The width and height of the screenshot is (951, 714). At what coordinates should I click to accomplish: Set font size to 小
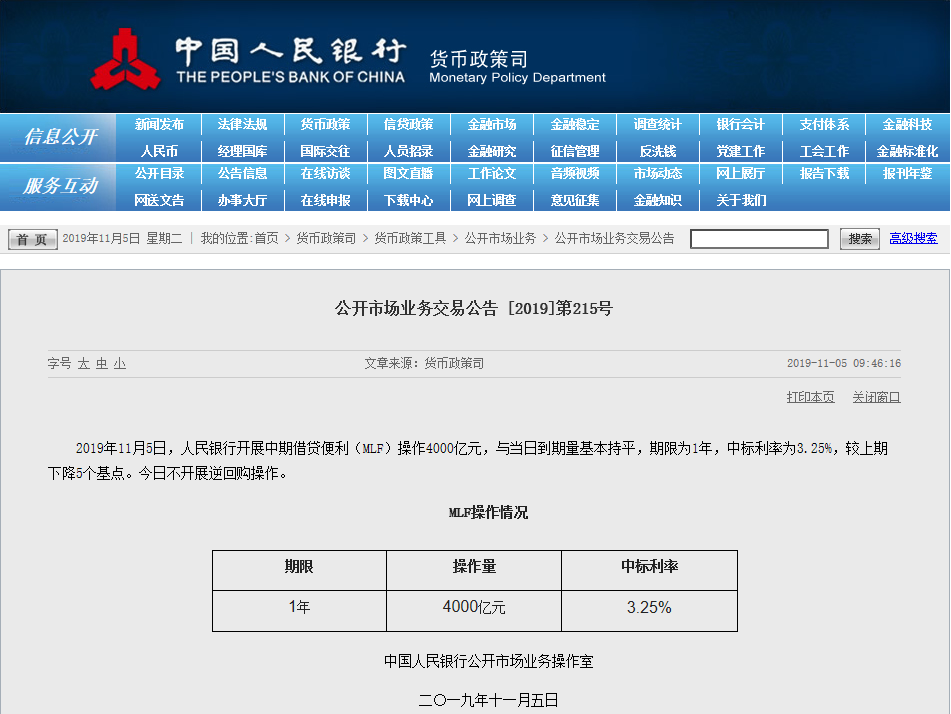point(119,363)
